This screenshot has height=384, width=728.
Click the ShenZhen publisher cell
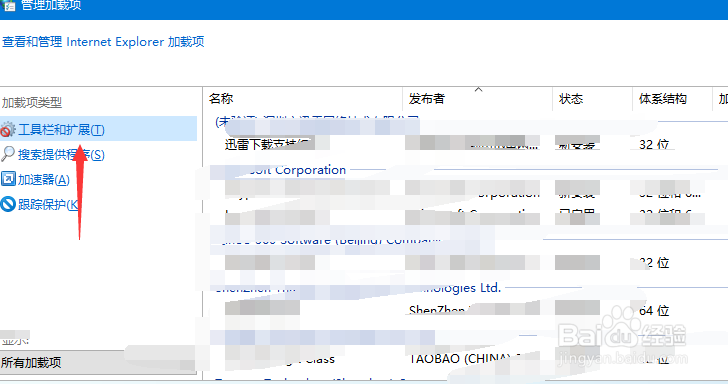[x=436, y=310]
